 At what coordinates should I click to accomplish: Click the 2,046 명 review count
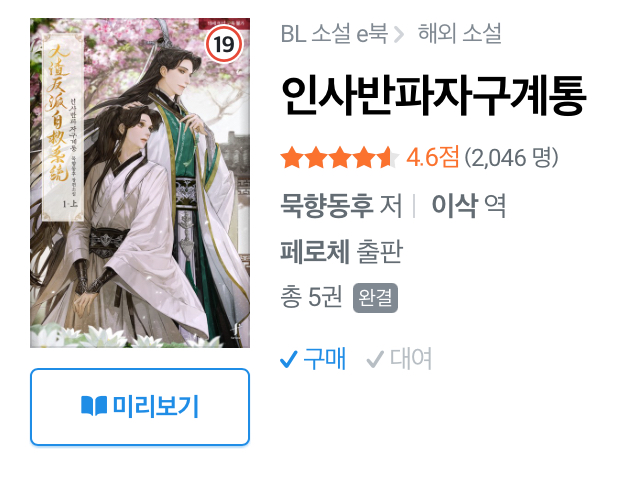512,158
